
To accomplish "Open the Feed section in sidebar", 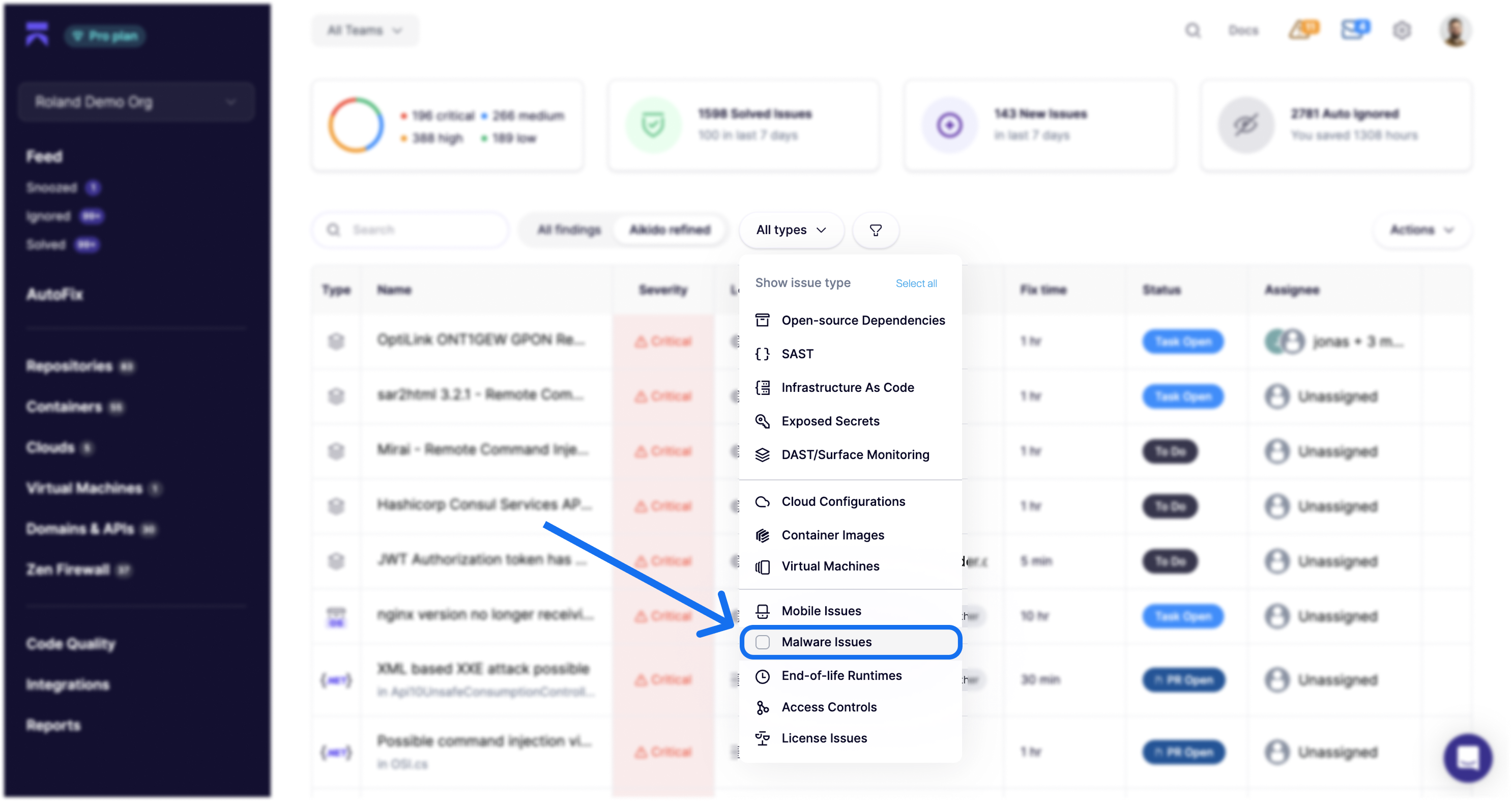I will click(44, 157).
